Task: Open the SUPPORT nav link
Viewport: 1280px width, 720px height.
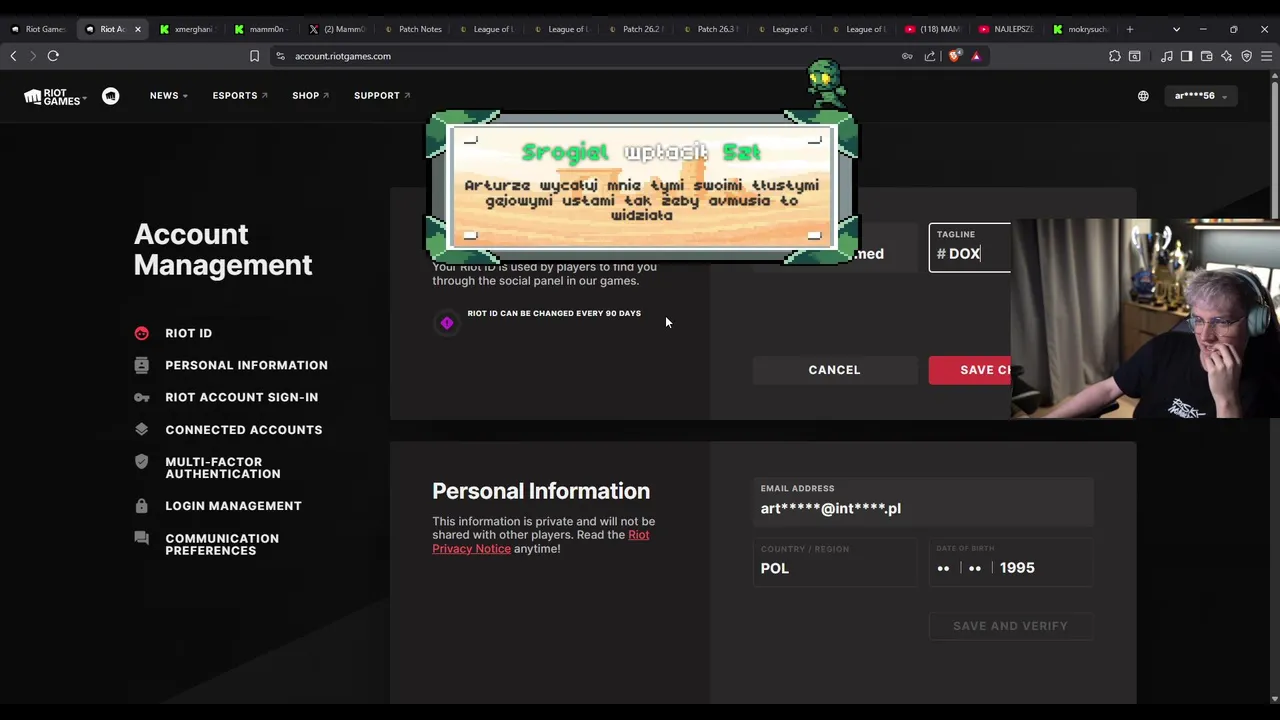Action: tap(382, 96)
